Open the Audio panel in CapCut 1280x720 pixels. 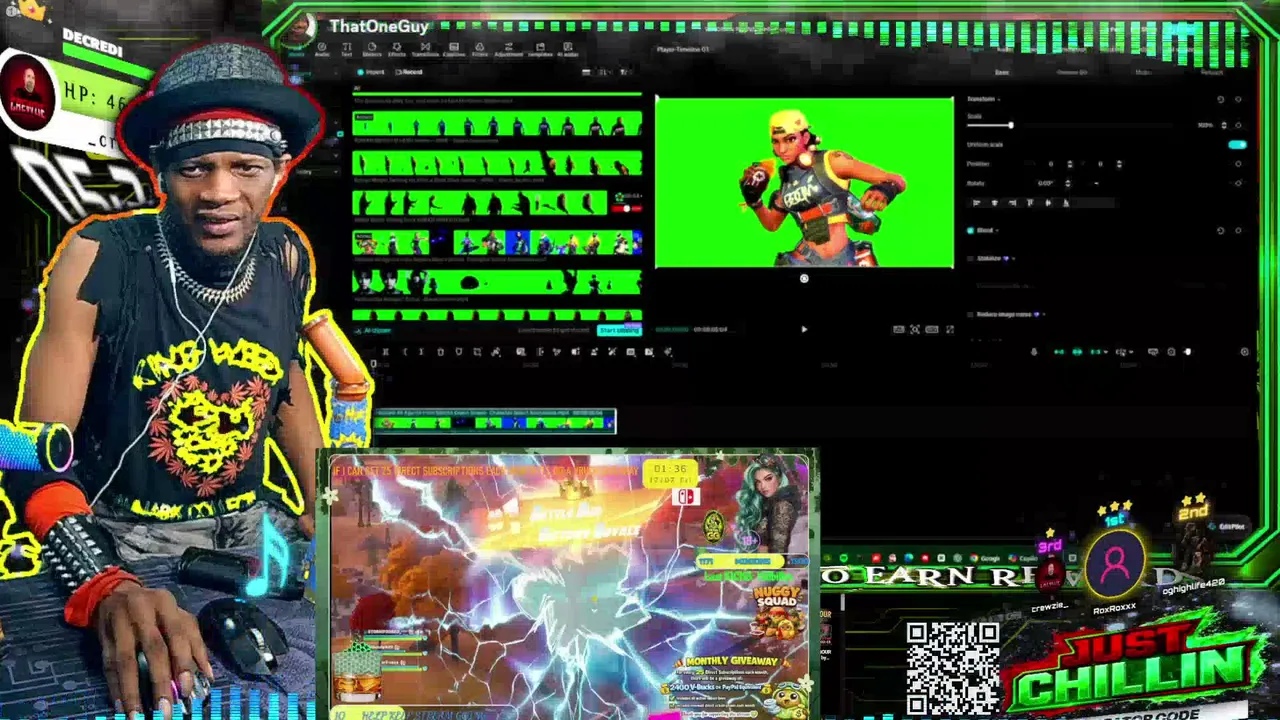click(x=322, y=49)
